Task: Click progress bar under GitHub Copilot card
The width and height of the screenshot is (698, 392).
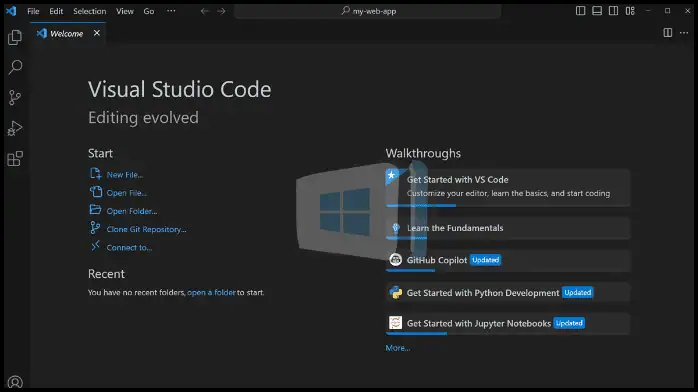Action: [x=410, y=271]
